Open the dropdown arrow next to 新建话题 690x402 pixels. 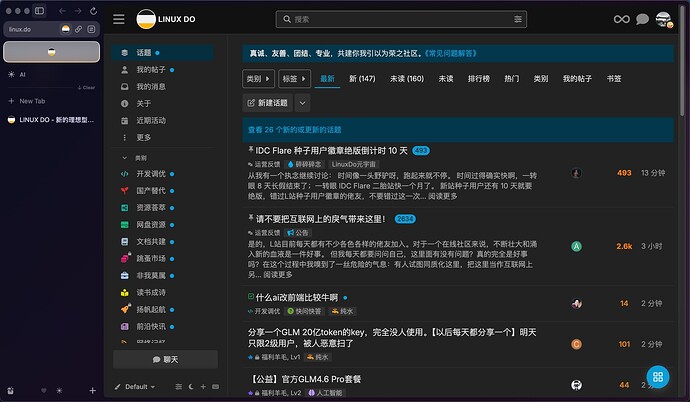(x=302, y=103)
